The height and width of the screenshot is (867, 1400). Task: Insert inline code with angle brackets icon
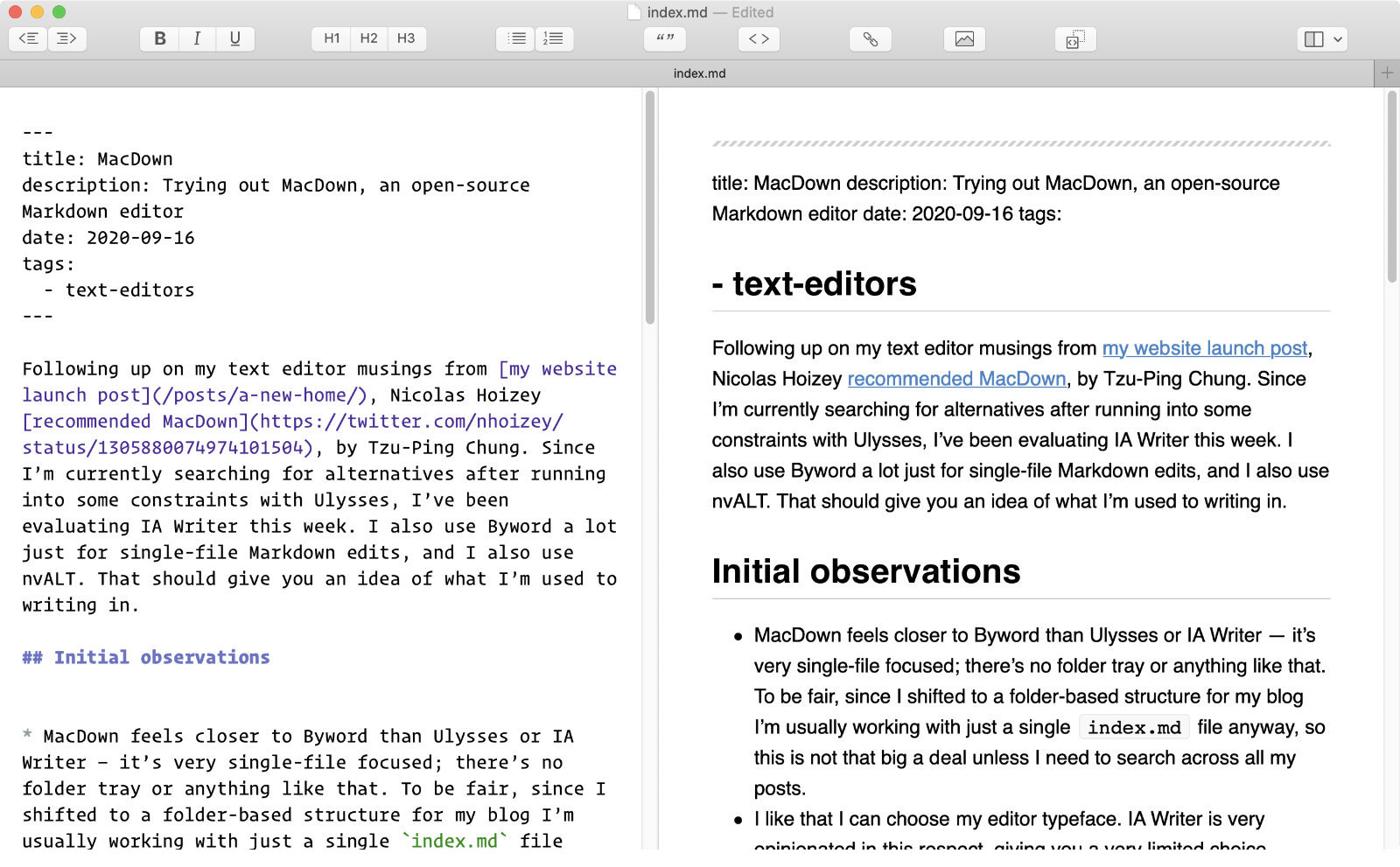(x=759, y=39)
